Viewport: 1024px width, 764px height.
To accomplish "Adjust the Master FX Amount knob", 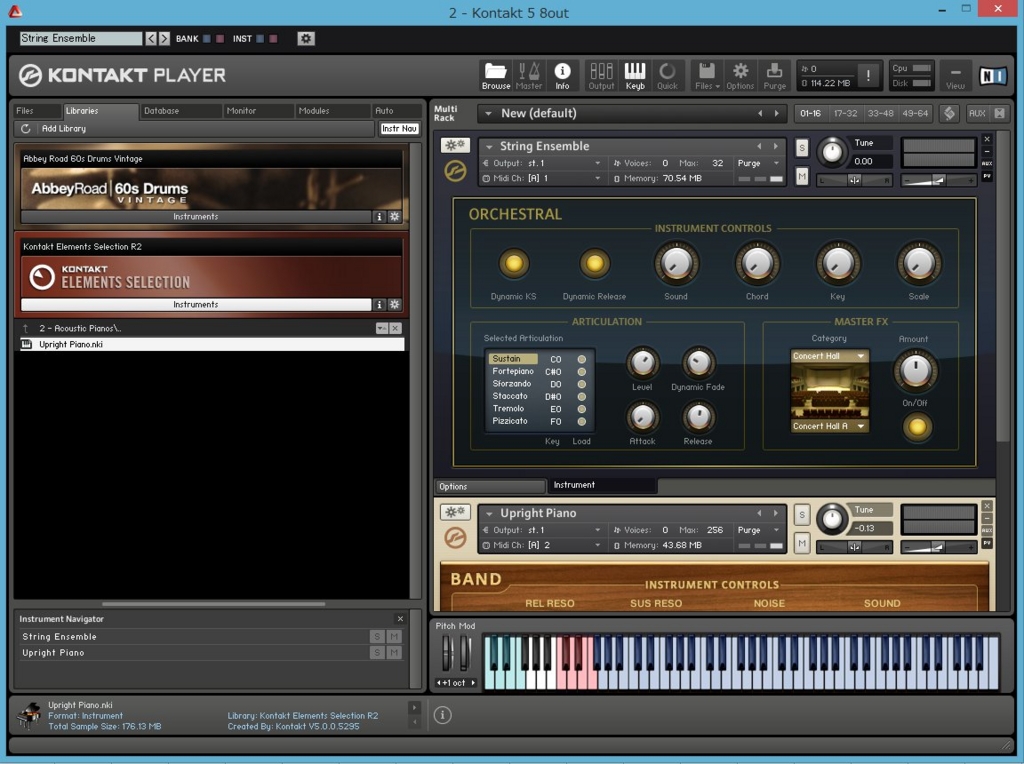I will click(x=916, y=370).
